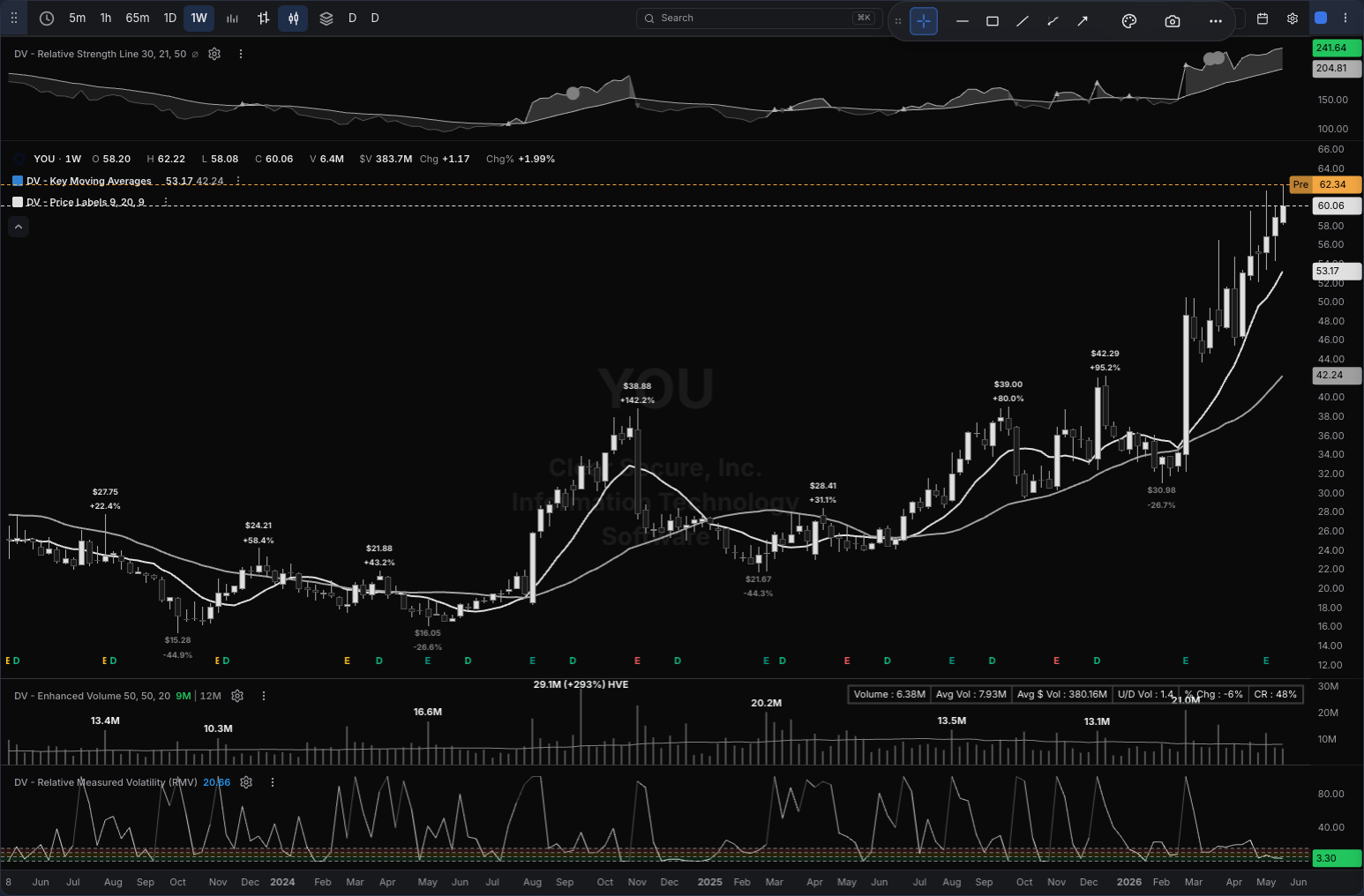Viewport: 1364px width, 896px height.
Task: Open Enhanced Volume settings gear
Action: [x=237, y=696]
